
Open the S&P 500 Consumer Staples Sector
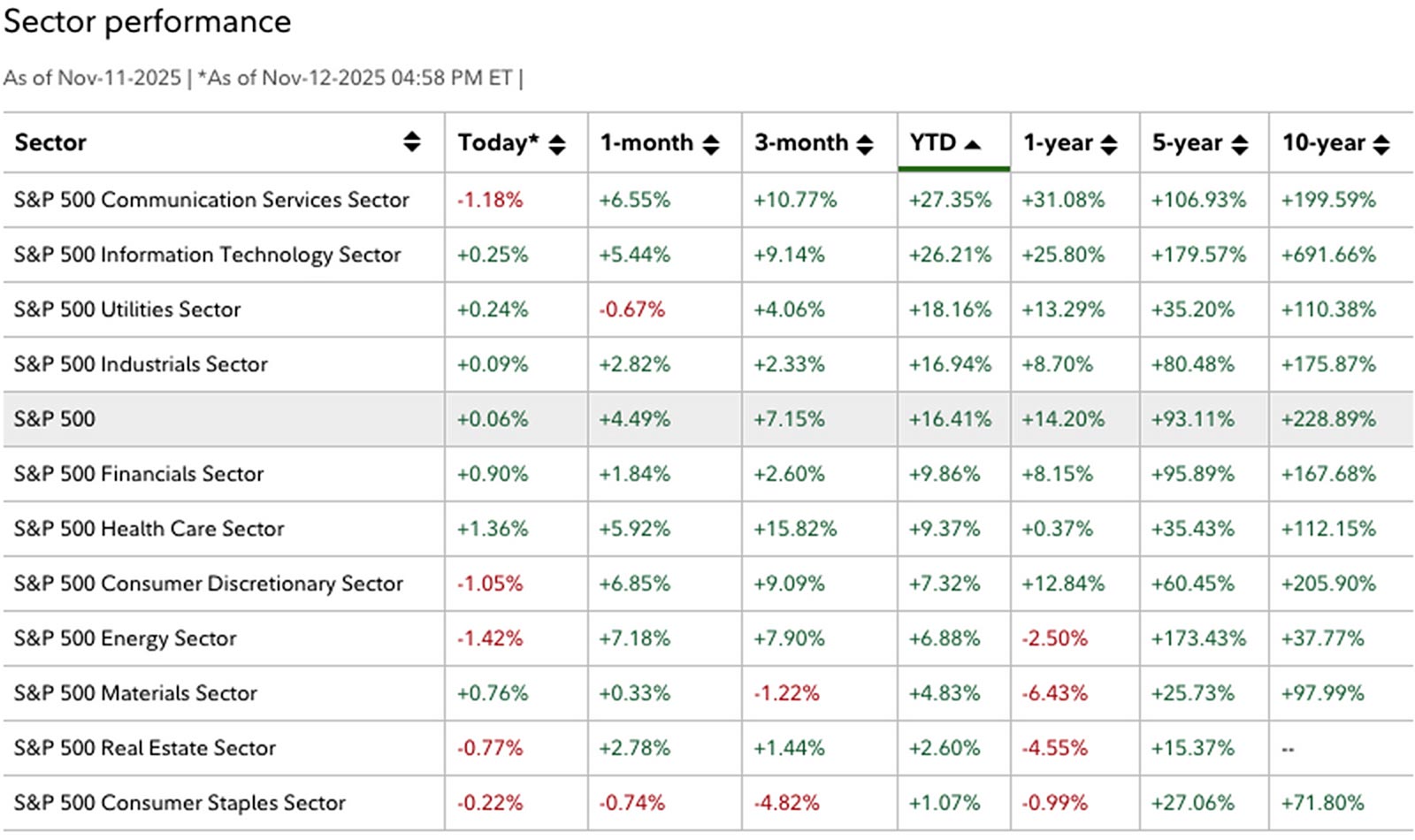pos(180,803)
